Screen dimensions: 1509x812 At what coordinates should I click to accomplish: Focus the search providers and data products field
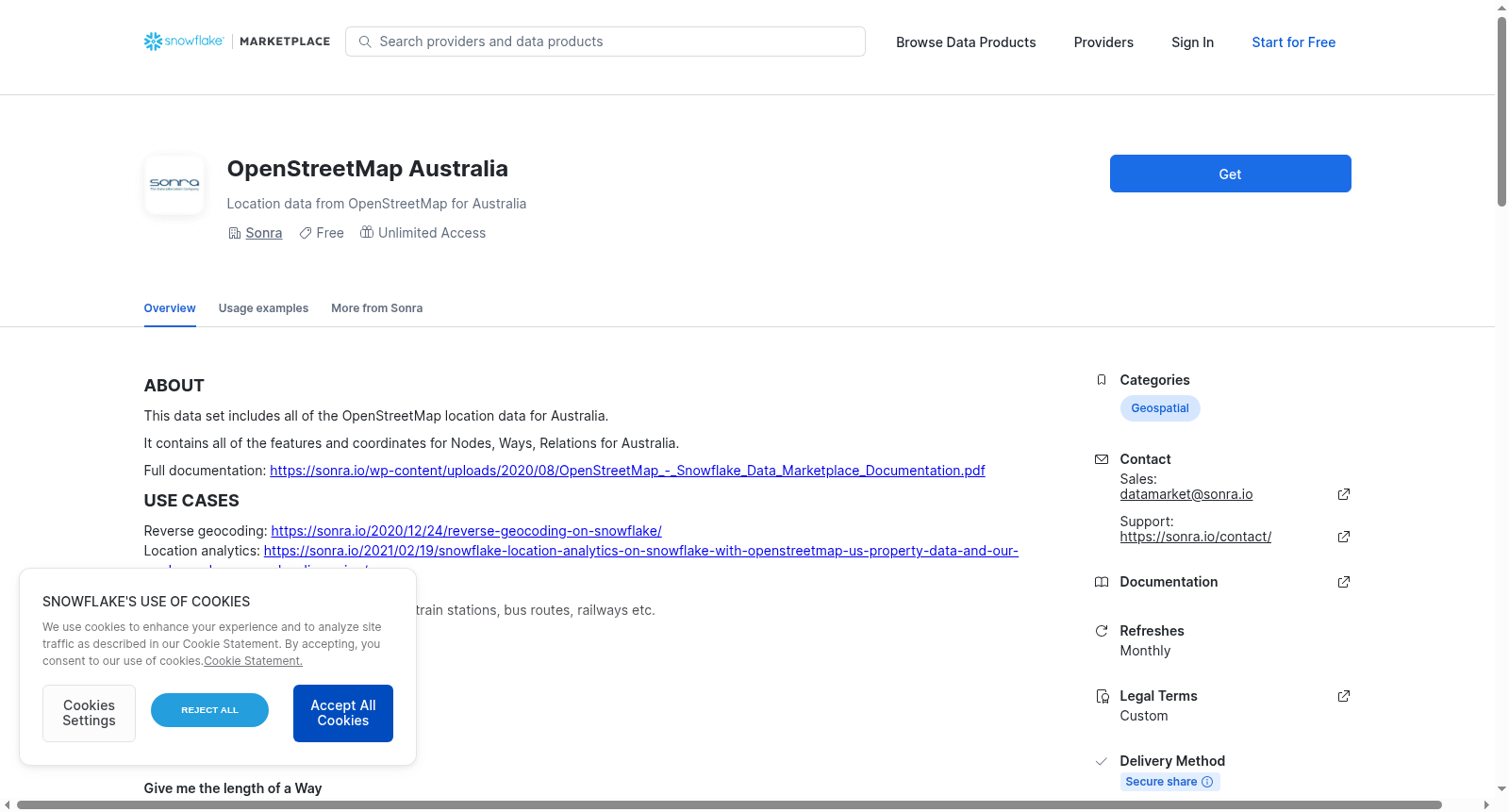point(605,41)
